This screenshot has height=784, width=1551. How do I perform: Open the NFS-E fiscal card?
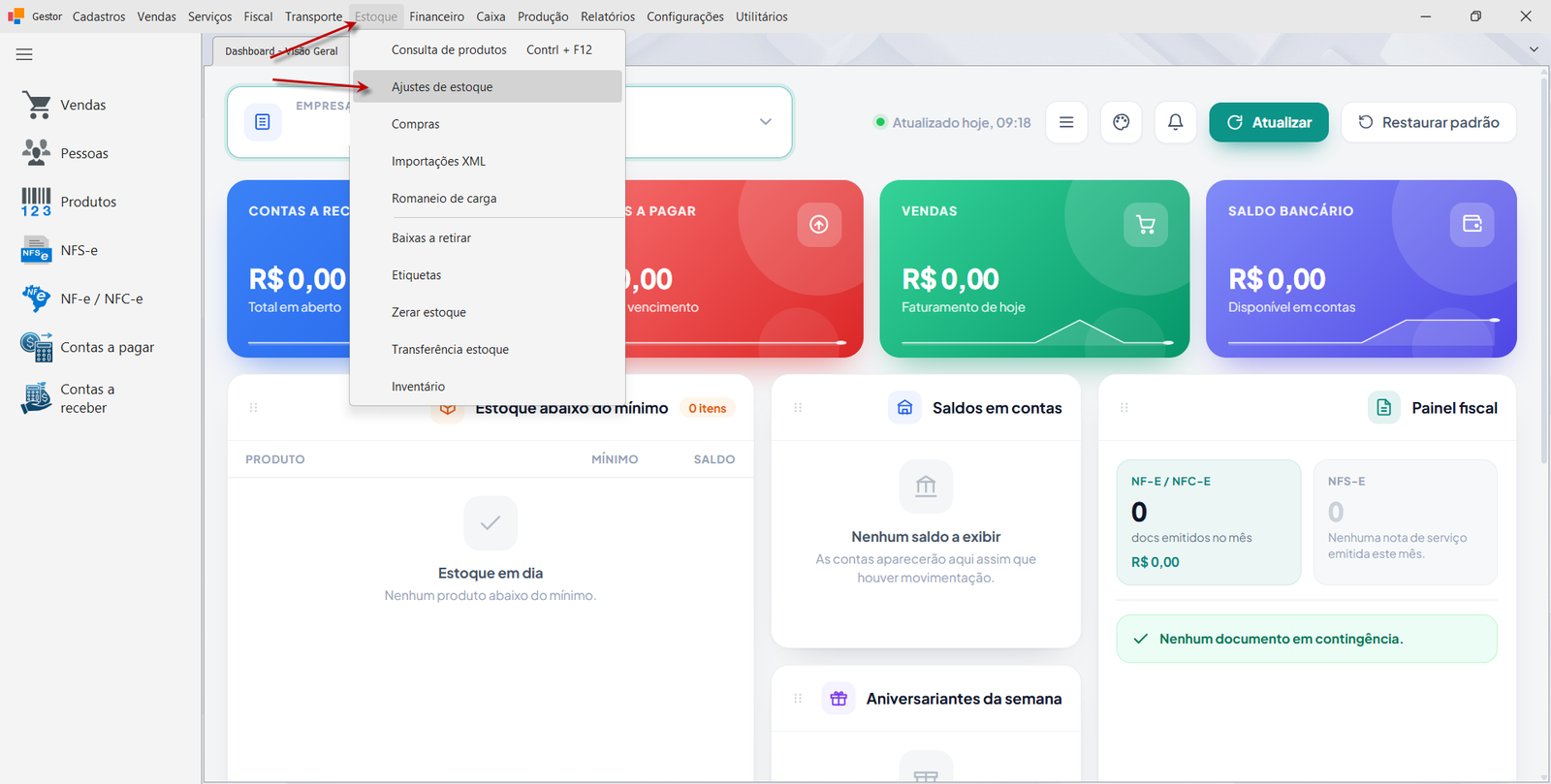pyautogui.click(x=1406, y=522)
